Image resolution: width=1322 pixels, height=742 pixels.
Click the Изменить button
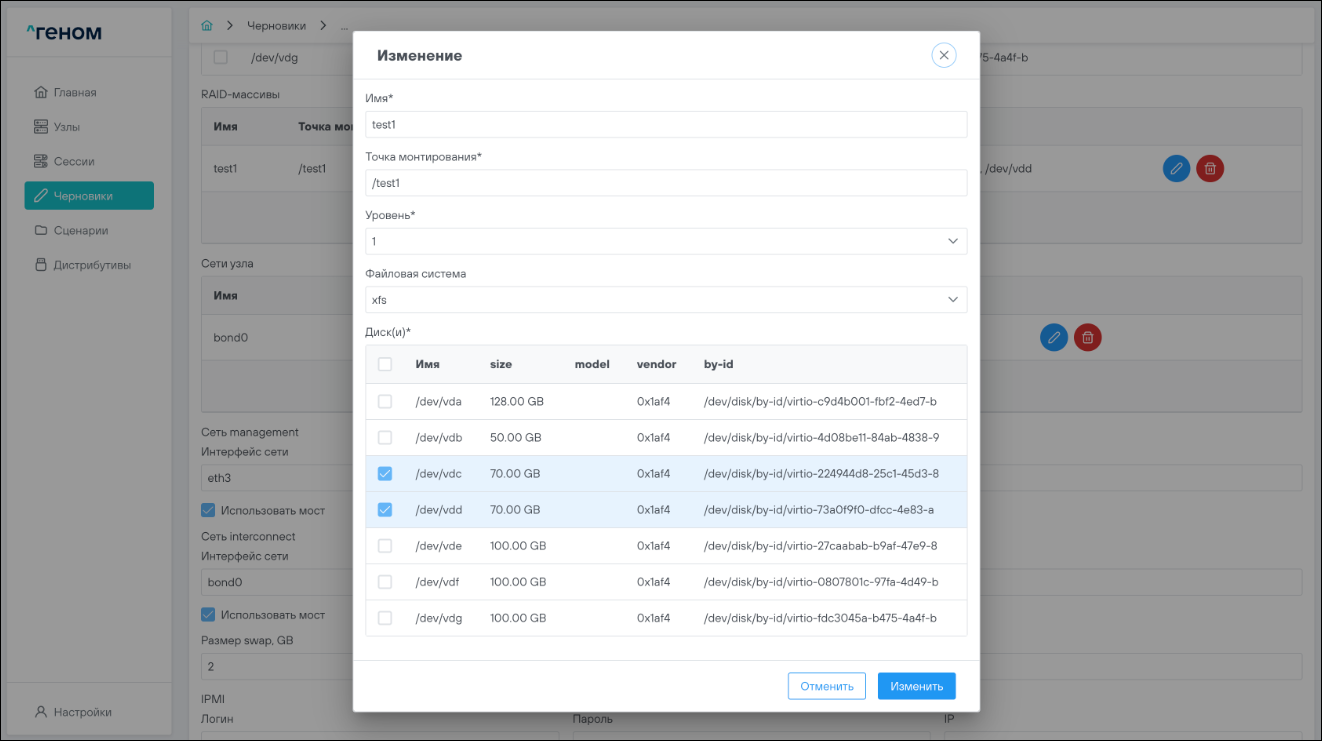916,686
